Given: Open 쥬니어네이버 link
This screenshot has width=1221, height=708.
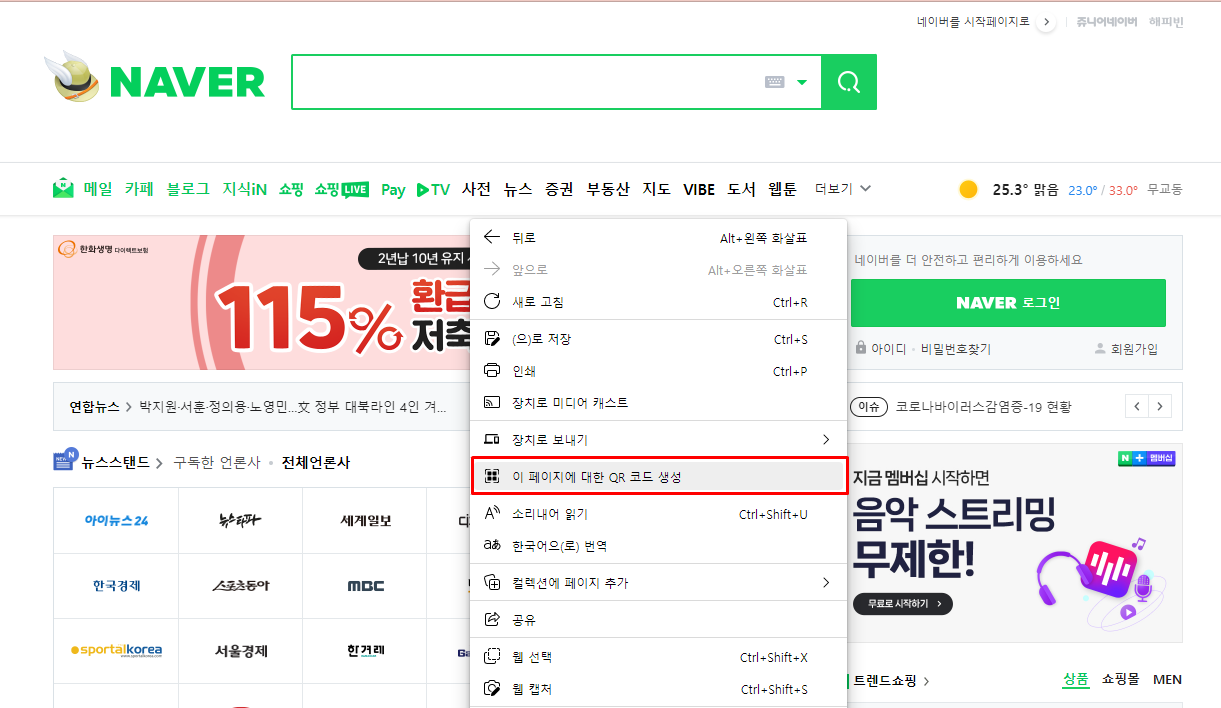Looking at the screenshot, I should click(1107, 22).
